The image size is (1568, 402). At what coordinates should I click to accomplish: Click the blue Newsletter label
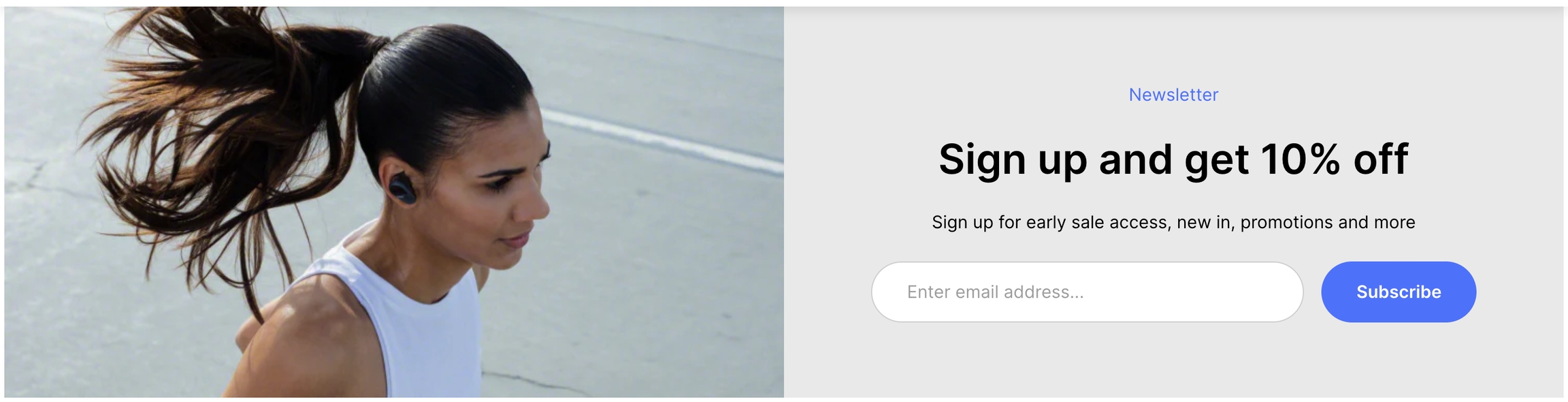tap(1173, 95)
